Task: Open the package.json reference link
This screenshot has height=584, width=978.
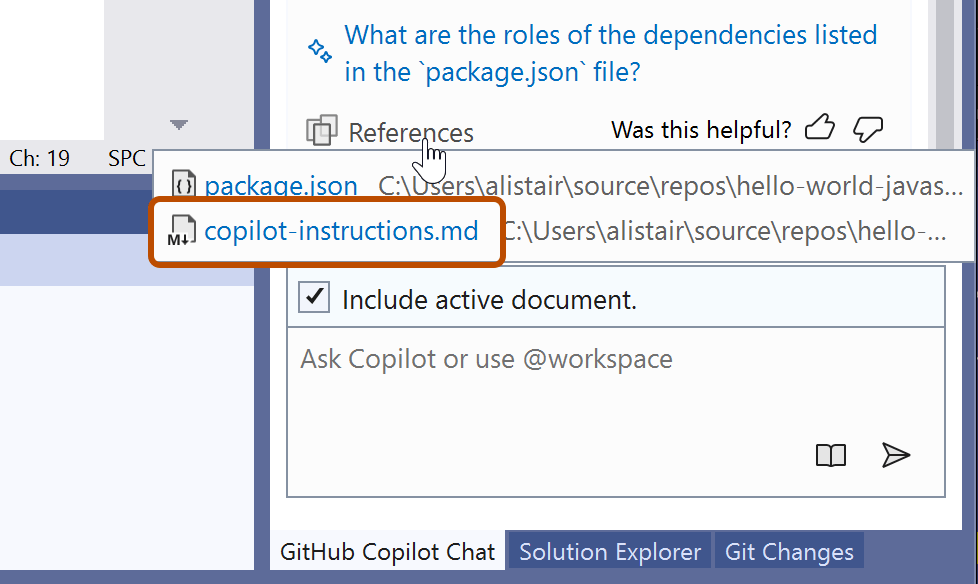Action: click(x=280, y=184)
